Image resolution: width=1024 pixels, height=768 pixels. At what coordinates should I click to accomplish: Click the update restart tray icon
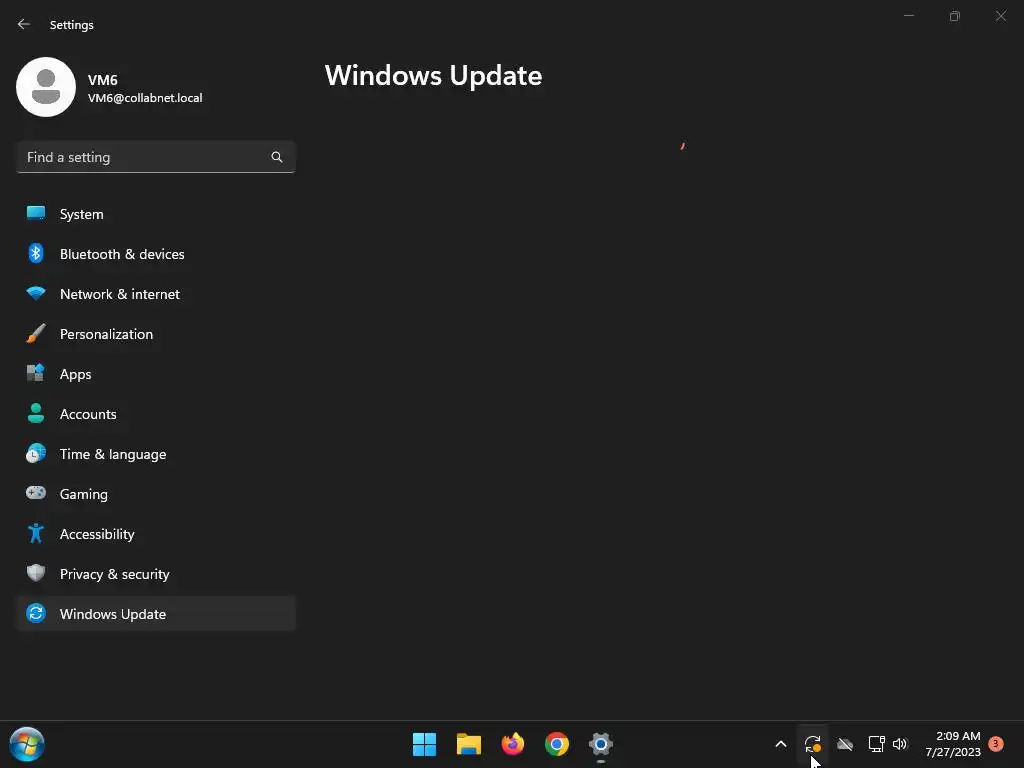(x=812, y=744)
